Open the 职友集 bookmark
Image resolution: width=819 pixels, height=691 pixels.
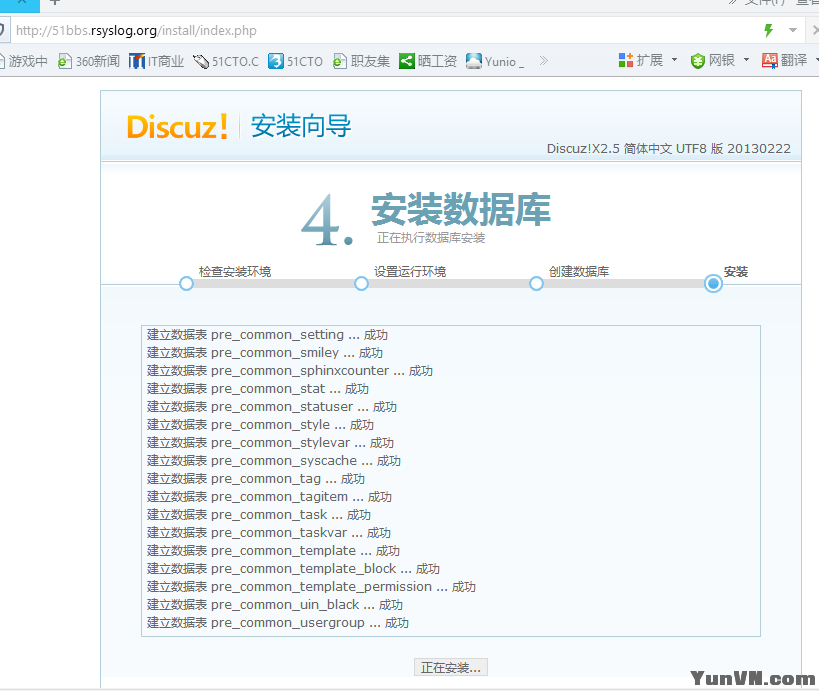[361, 61]
